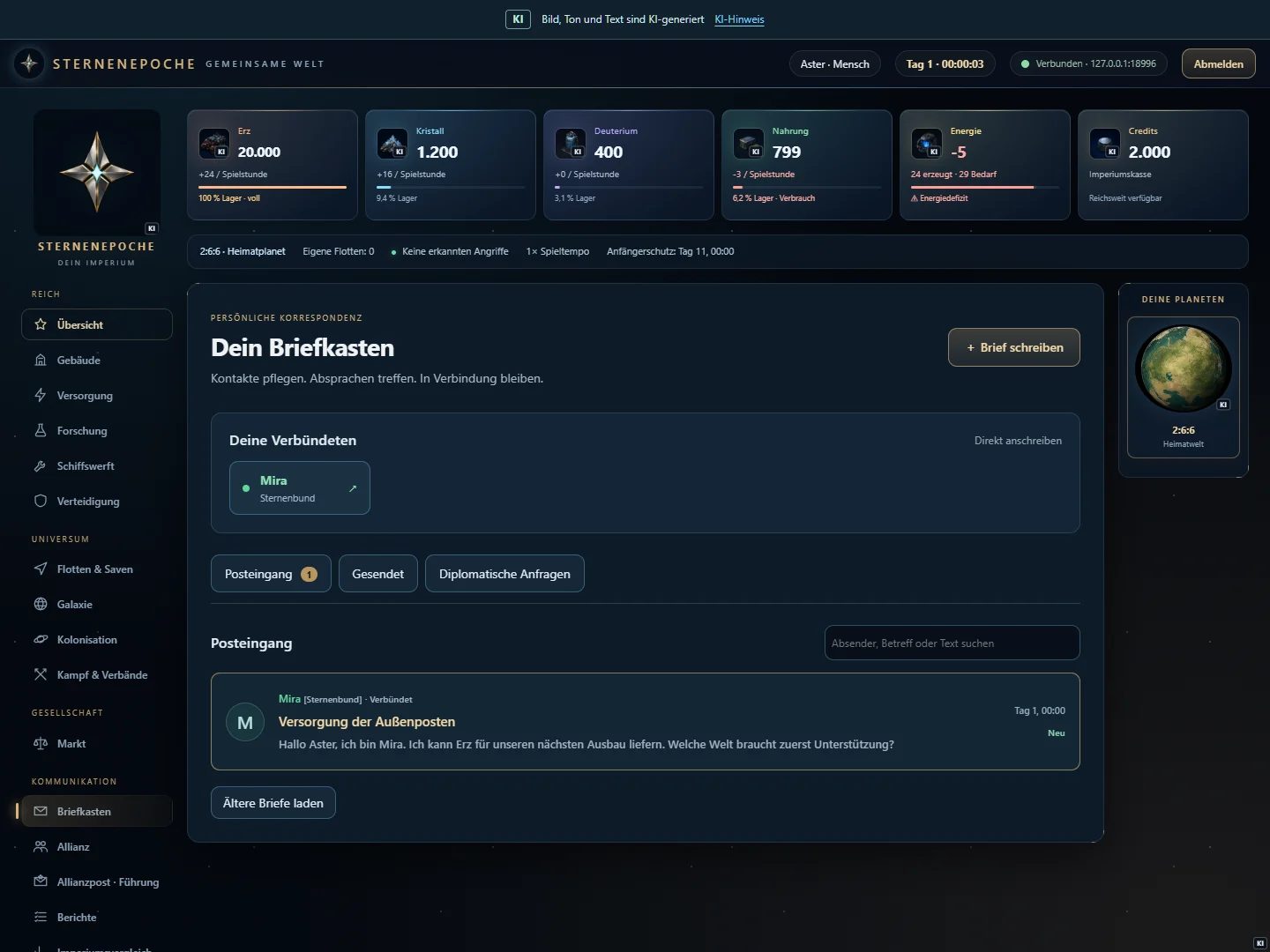Follow the KI-Hinweis link
The height and width of the screenshot is (952, 1270).
point(739,19)
